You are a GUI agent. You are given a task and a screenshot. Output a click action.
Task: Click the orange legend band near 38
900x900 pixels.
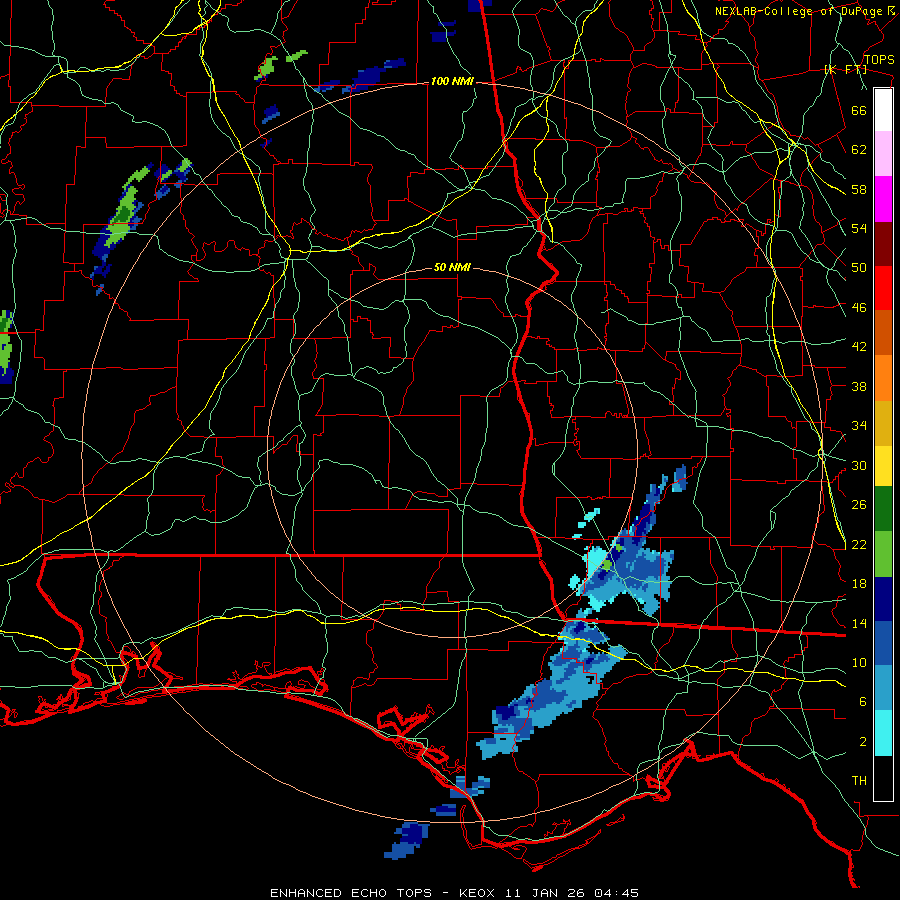tap(883, 378)
